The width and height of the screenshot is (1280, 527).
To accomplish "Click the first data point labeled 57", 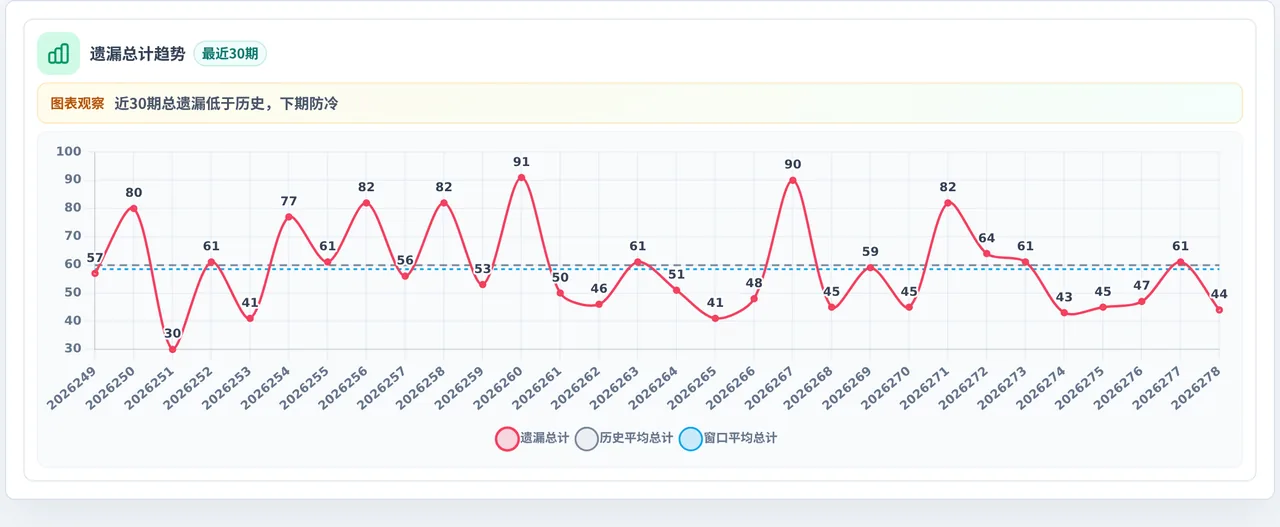I will pos(95,273).
